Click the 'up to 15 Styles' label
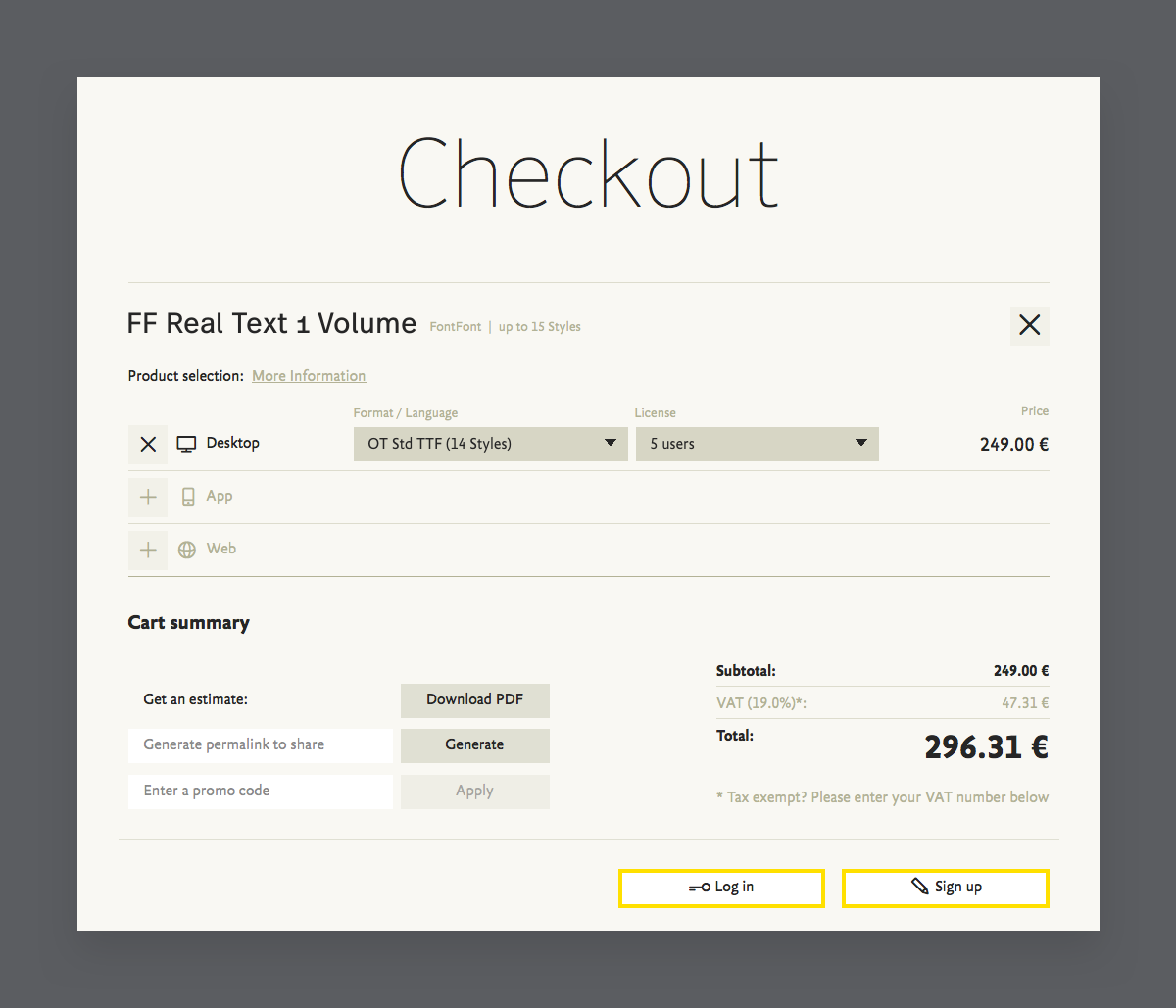The image size is (1176, 1008). 539,326
